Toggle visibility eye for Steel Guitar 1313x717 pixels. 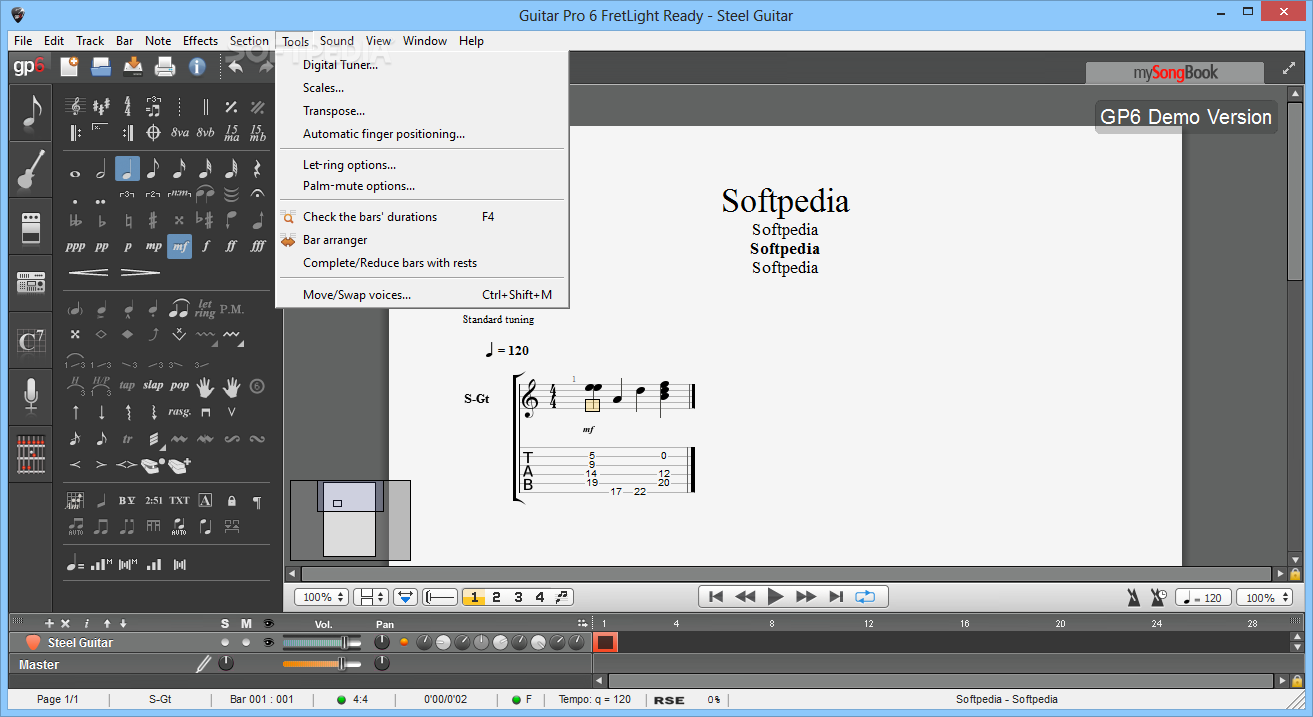click(x=268, y=642)
